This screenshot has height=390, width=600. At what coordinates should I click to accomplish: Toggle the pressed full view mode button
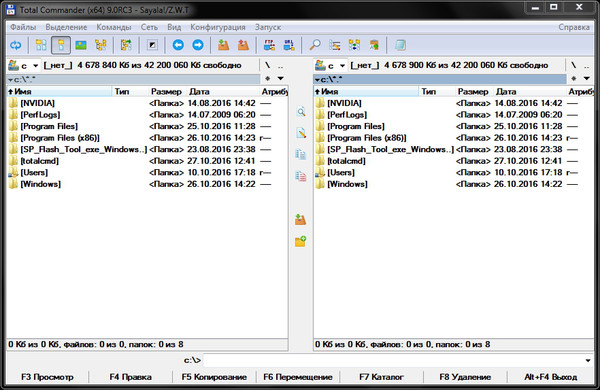[x=61, y=45]
